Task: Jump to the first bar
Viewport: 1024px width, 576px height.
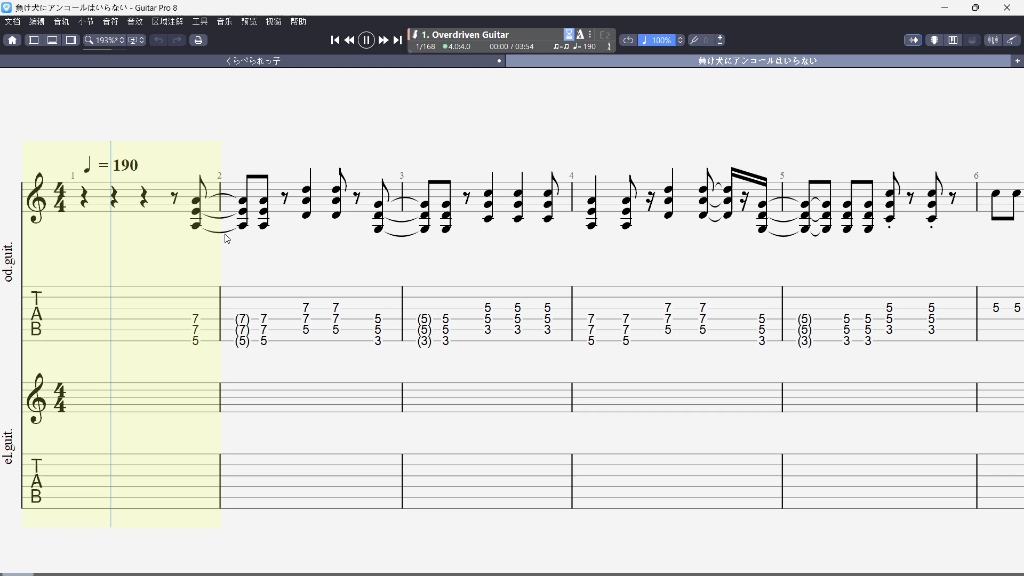Action: coord(334,40)
